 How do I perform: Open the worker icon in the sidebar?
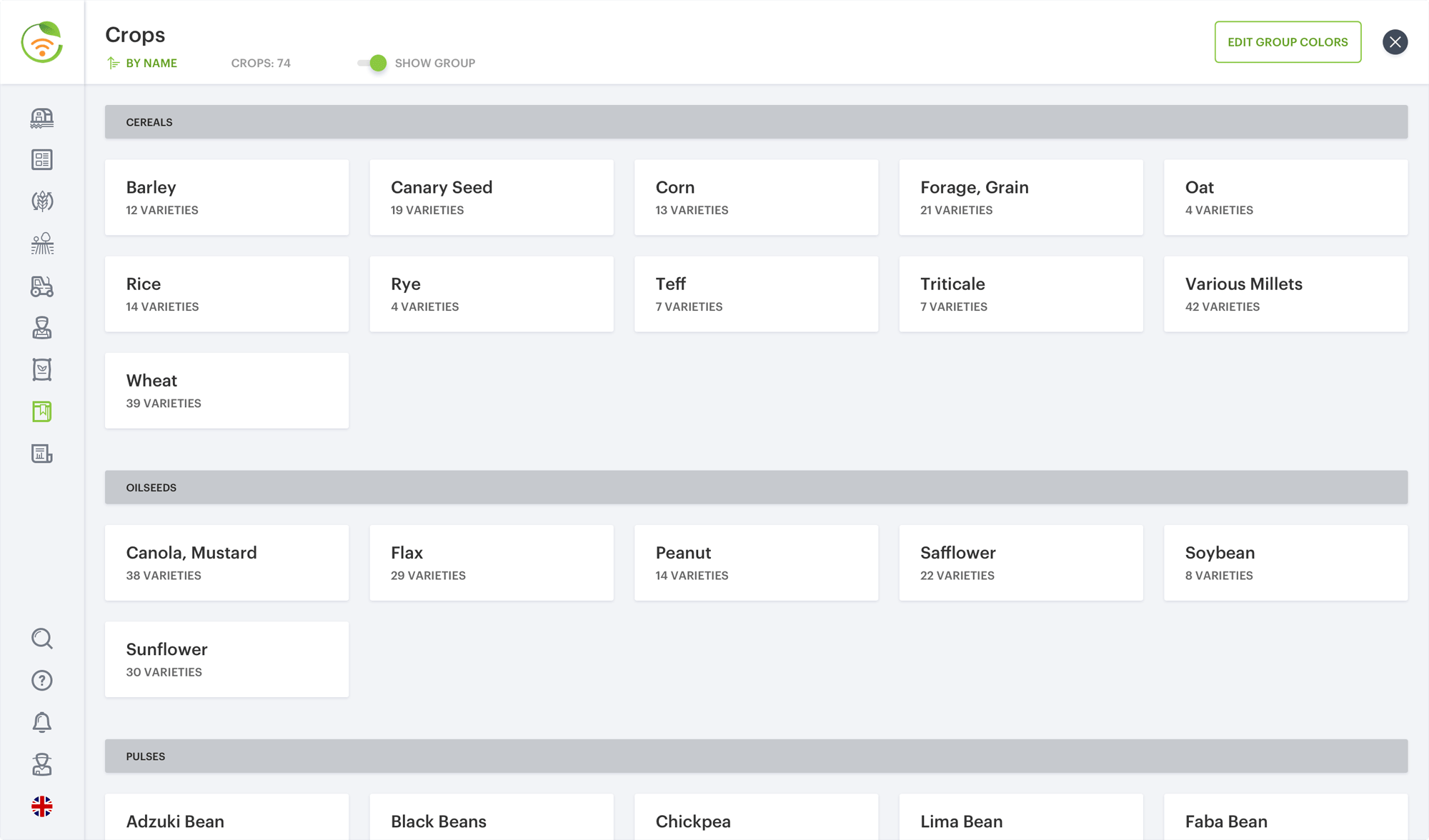tap(42, 328)
